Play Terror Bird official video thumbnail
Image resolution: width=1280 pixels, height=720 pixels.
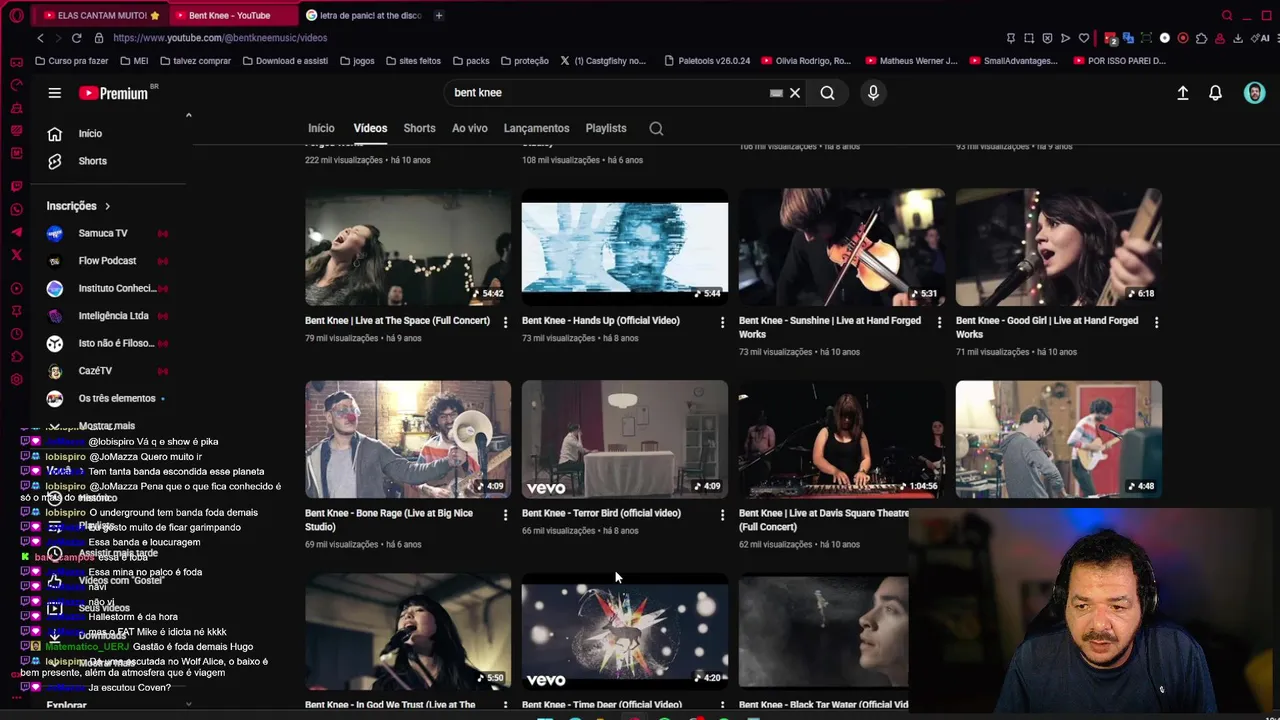625,439
